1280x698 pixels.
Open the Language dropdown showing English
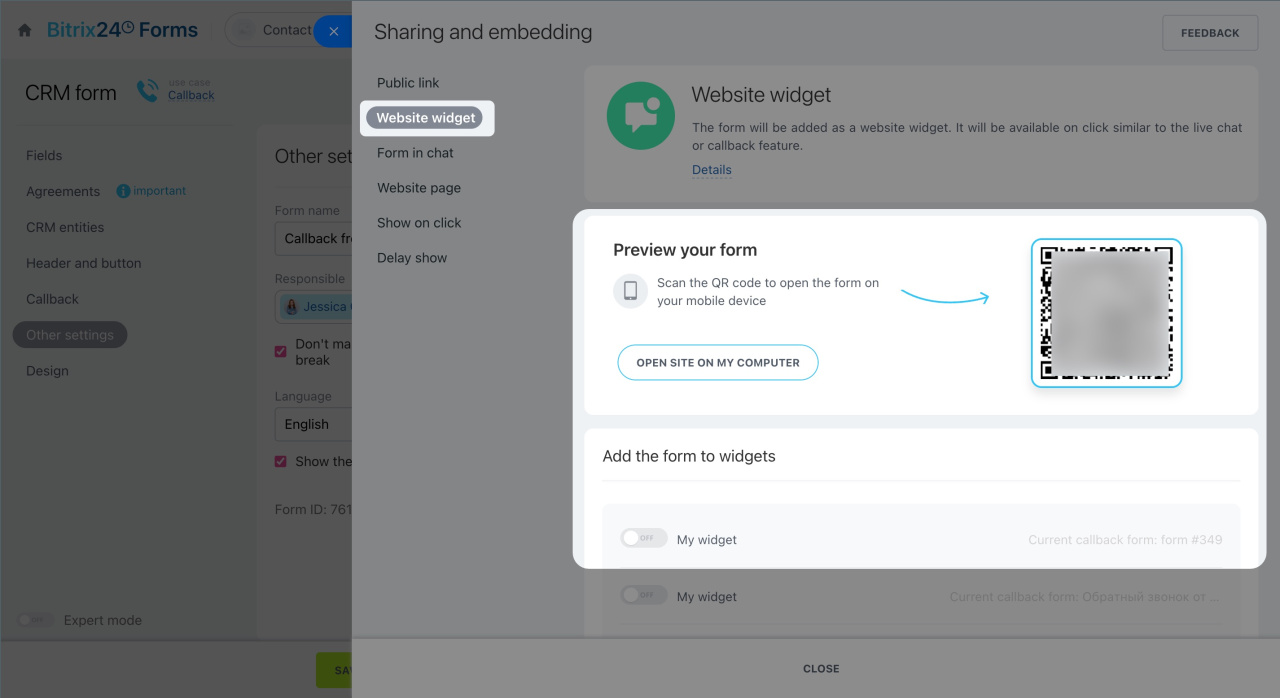[314, 424]
